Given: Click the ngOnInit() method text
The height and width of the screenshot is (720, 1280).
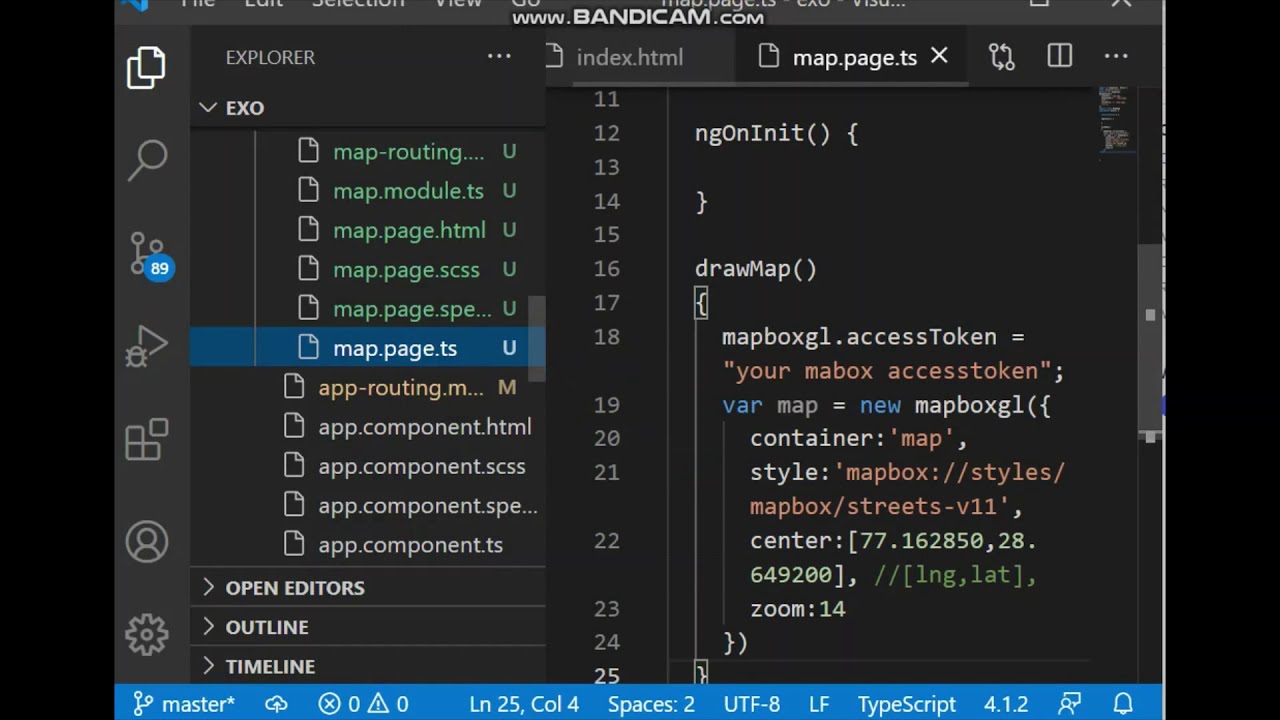Looking at the screenshot, I should click(762, 133).
